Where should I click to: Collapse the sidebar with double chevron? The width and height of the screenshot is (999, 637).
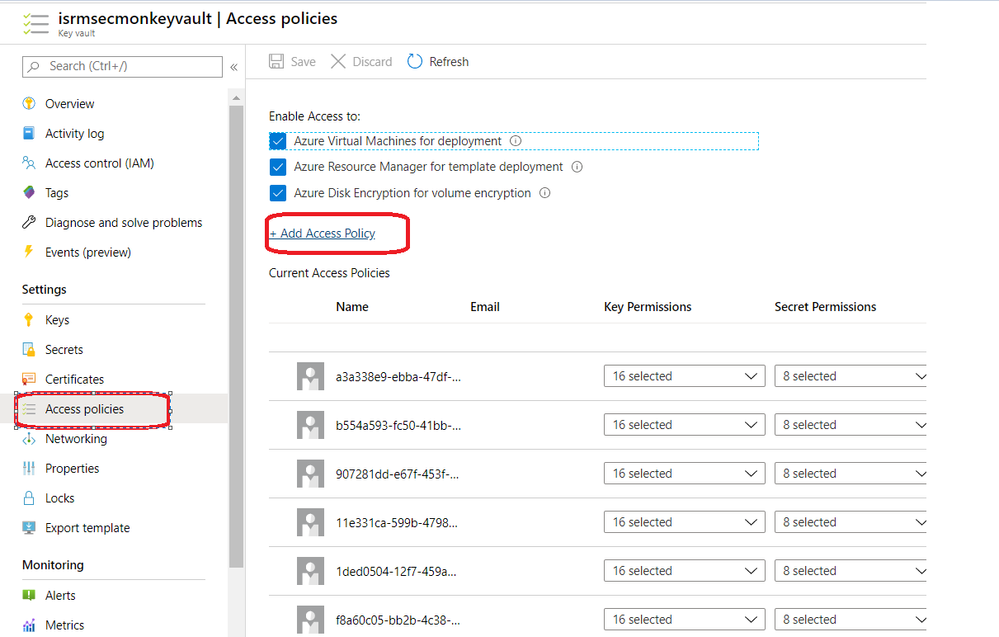click(x=234, y=67)
